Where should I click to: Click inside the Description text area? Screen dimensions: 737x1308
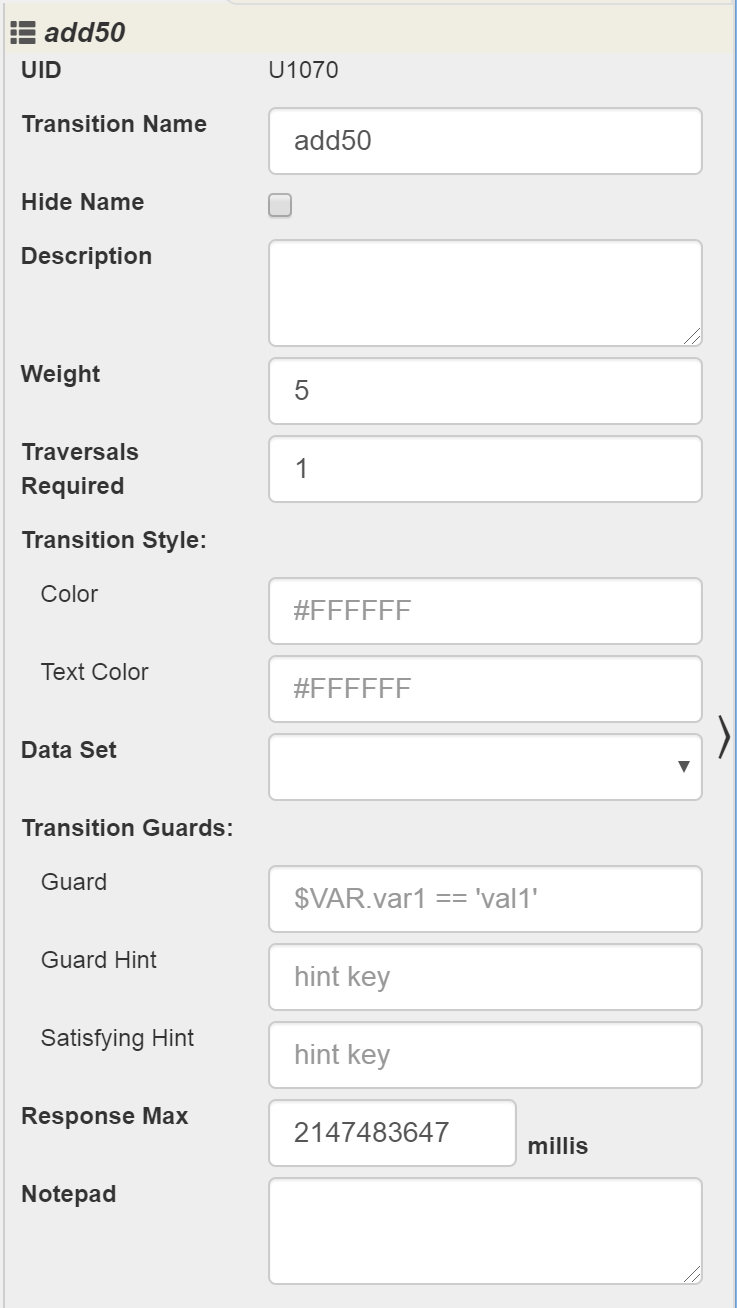pyautogui.click(x=485, y=293)
